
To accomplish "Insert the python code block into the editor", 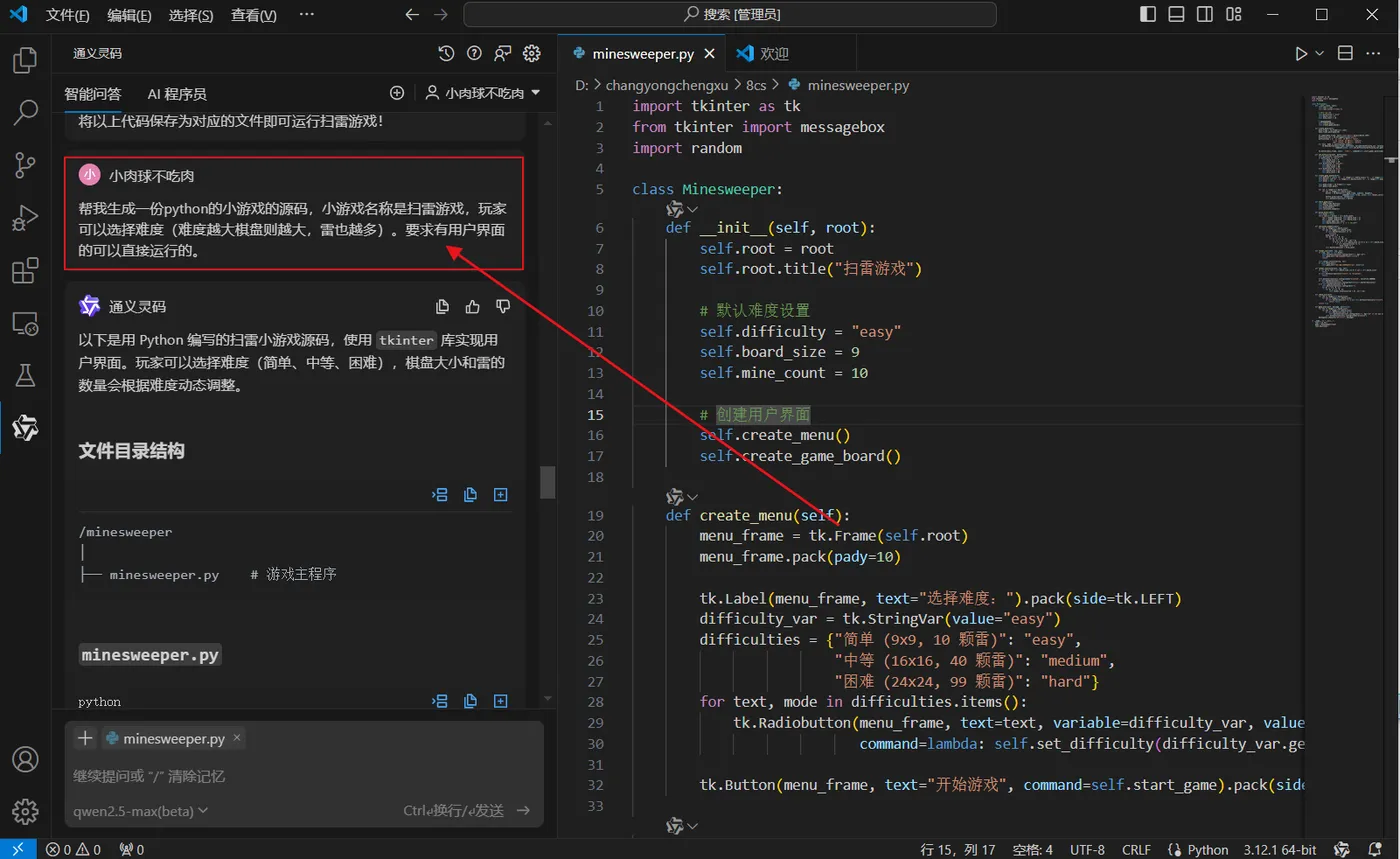I will 440,701.
